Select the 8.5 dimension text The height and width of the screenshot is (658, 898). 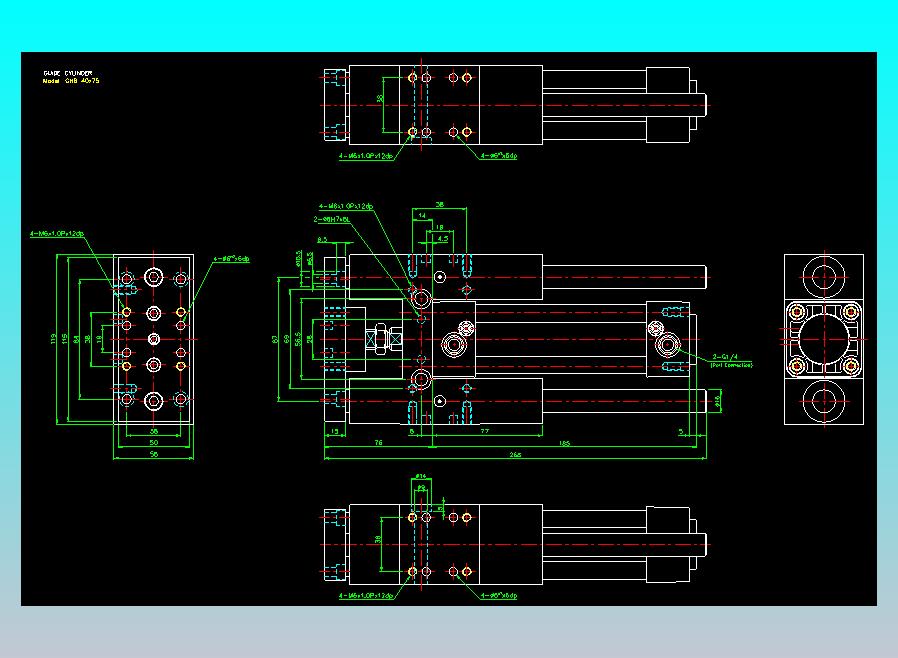(322, 240)
